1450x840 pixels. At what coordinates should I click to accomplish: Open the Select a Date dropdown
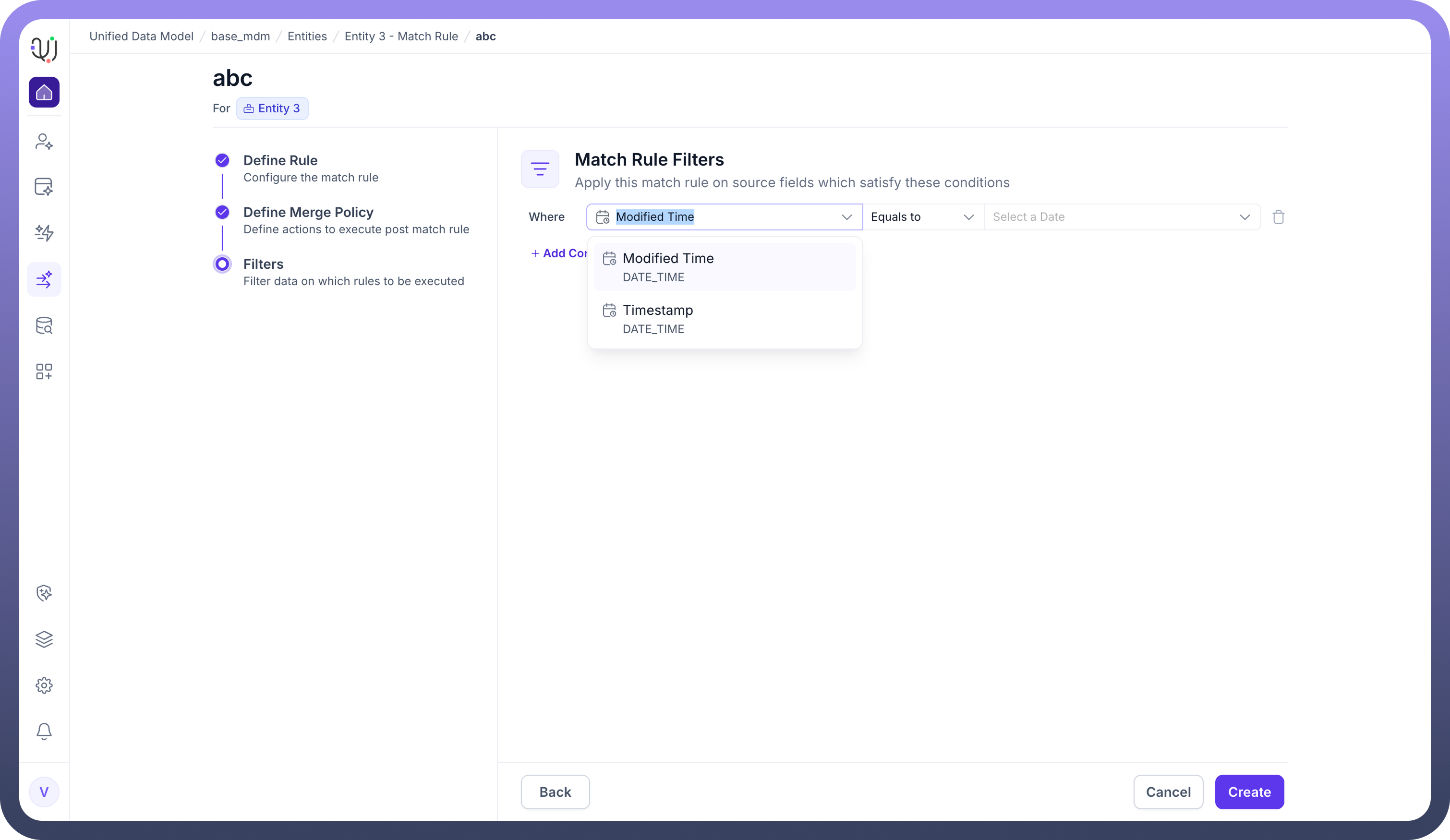[1121, 217]
